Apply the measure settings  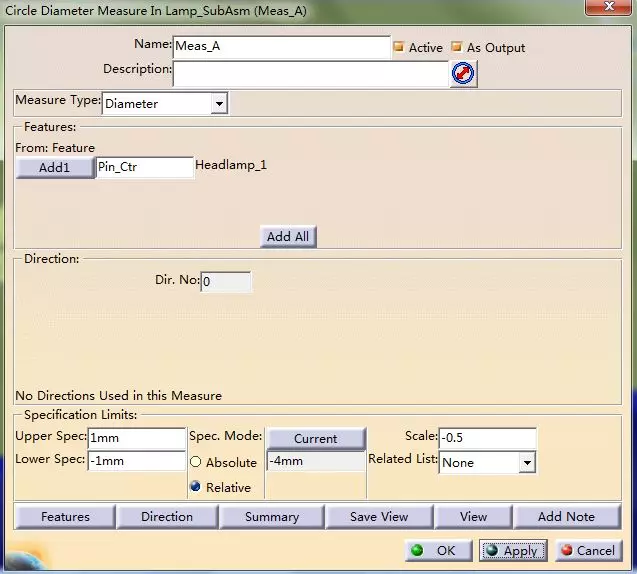[x=513, y=550]
